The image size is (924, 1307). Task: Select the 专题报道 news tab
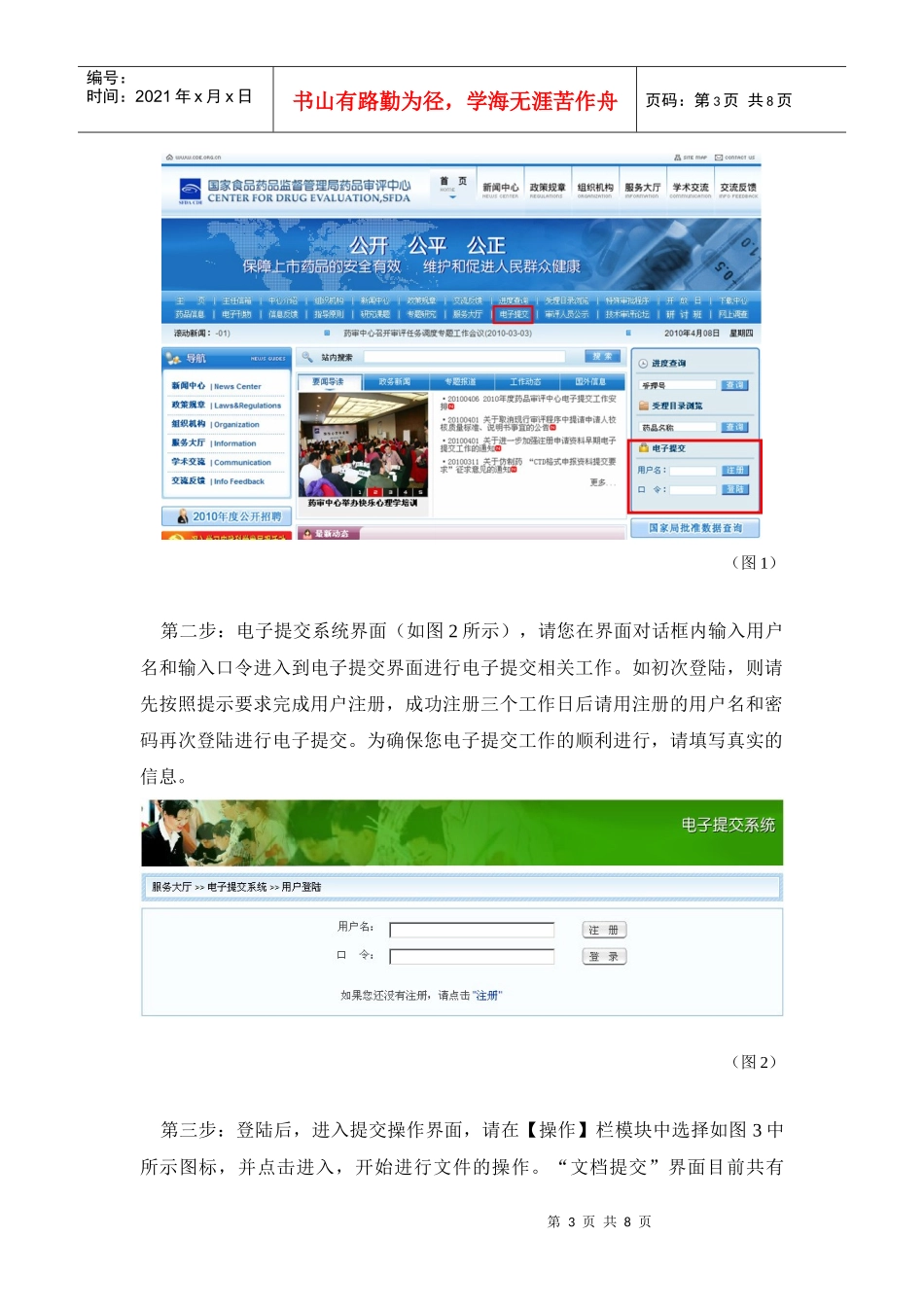460,382
